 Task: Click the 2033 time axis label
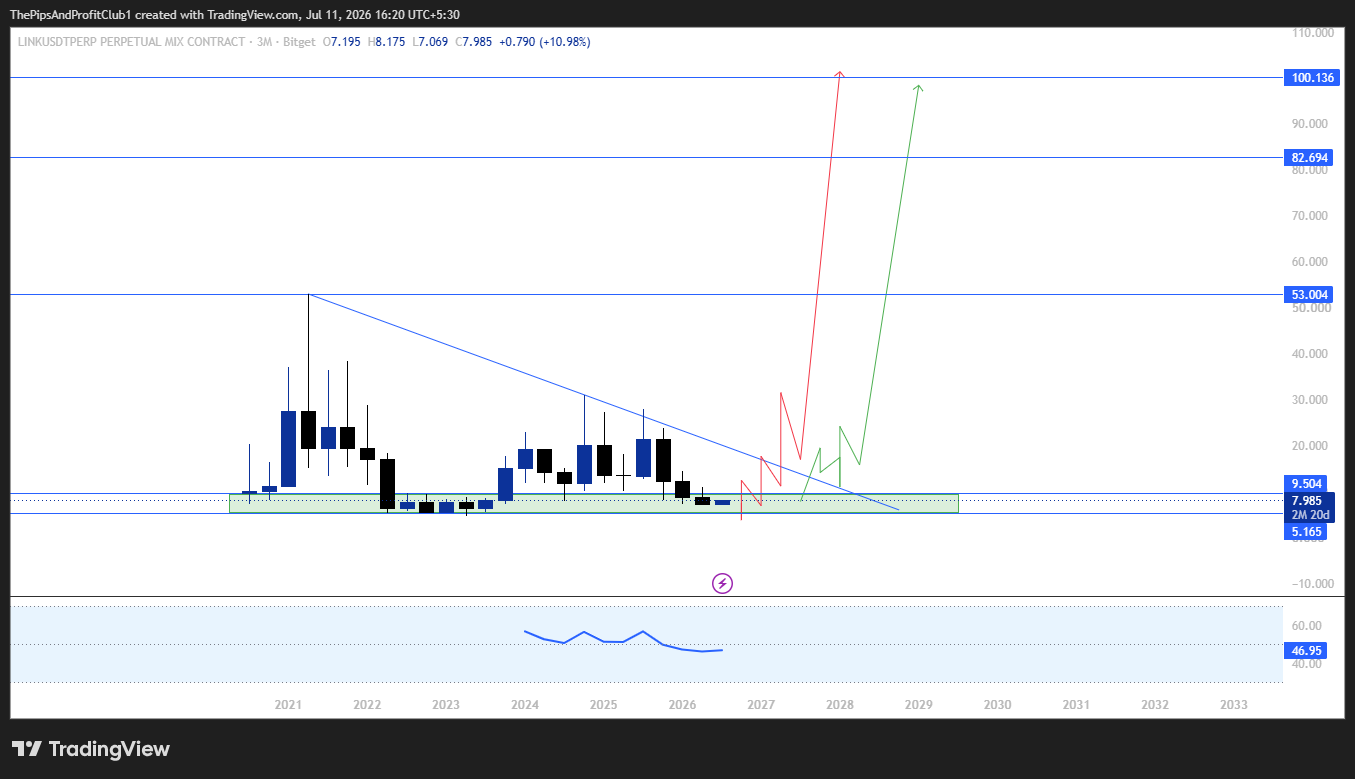(x=1234, y=705)
